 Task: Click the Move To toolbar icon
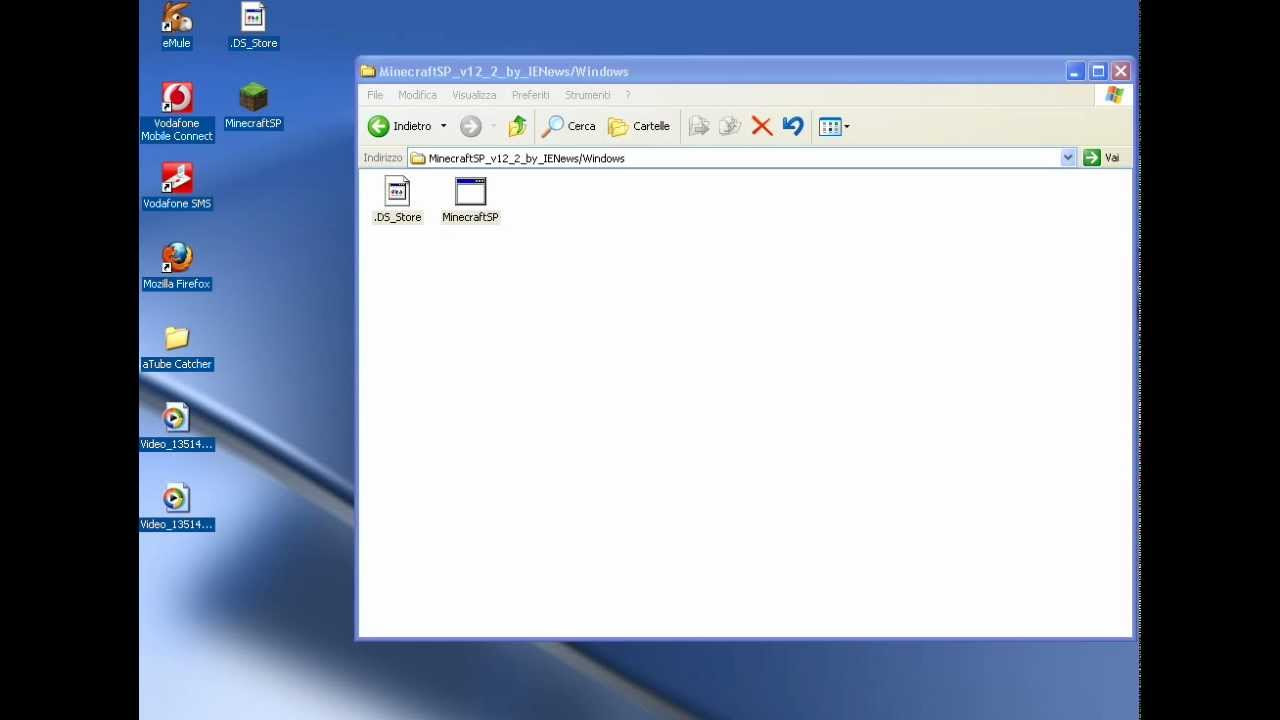pyautogui.click(x=699, y=126)
